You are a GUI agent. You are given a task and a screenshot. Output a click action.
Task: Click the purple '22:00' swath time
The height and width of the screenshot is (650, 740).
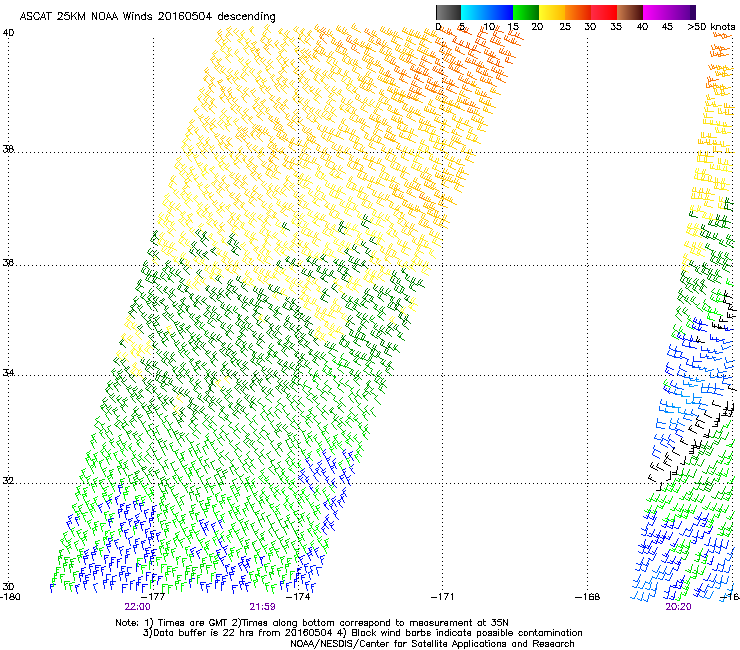137,607
